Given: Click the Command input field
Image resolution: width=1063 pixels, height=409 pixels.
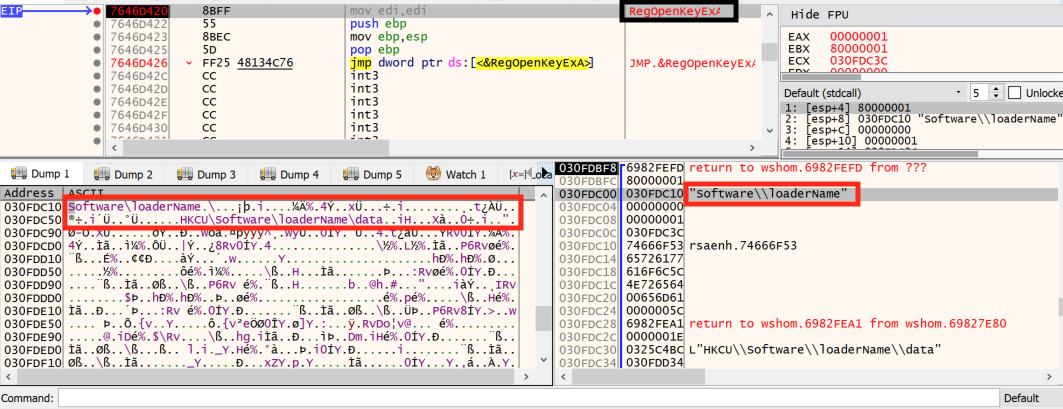Looking at the screenshot, I should click(520, 398).
